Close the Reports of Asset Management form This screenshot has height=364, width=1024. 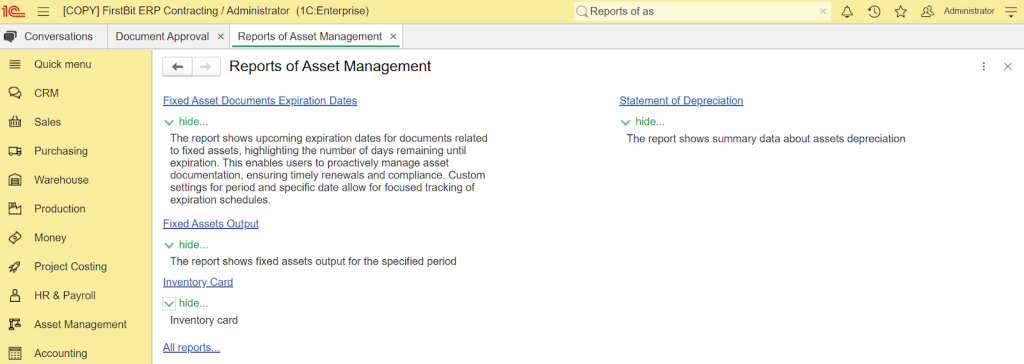pyautogui.click(x=1008, y=66)
